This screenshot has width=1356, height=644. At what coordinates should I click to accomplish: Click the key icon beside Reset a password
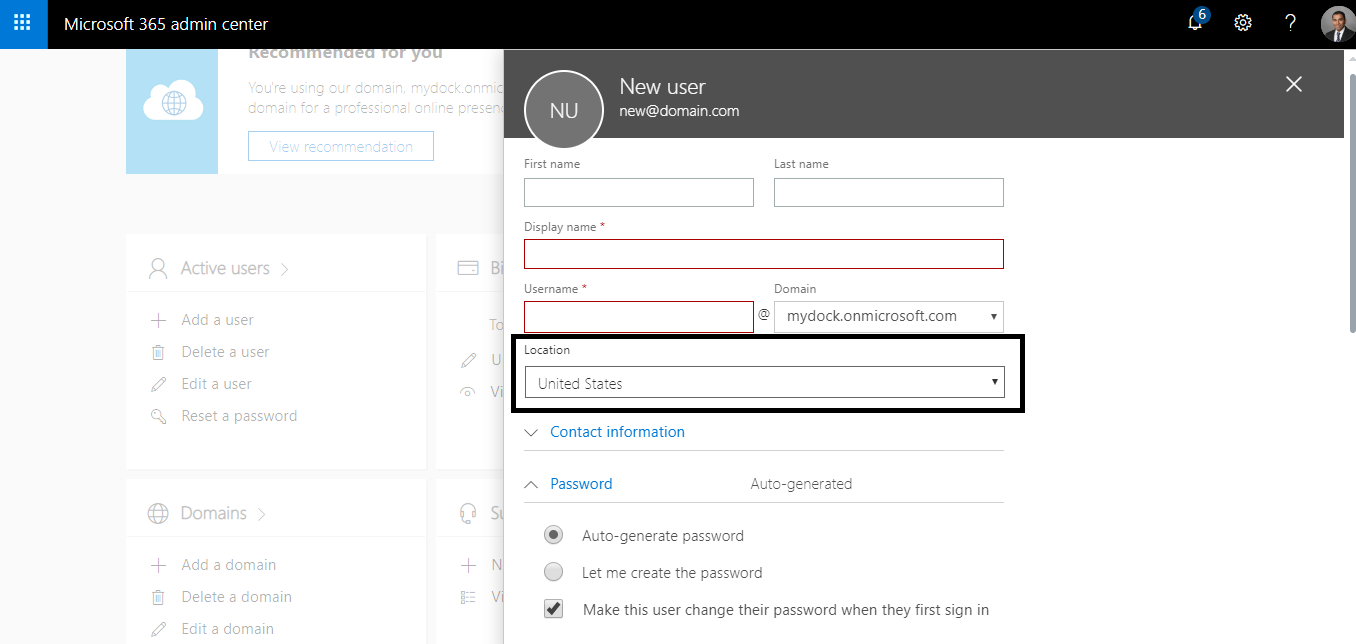(158, 416)
